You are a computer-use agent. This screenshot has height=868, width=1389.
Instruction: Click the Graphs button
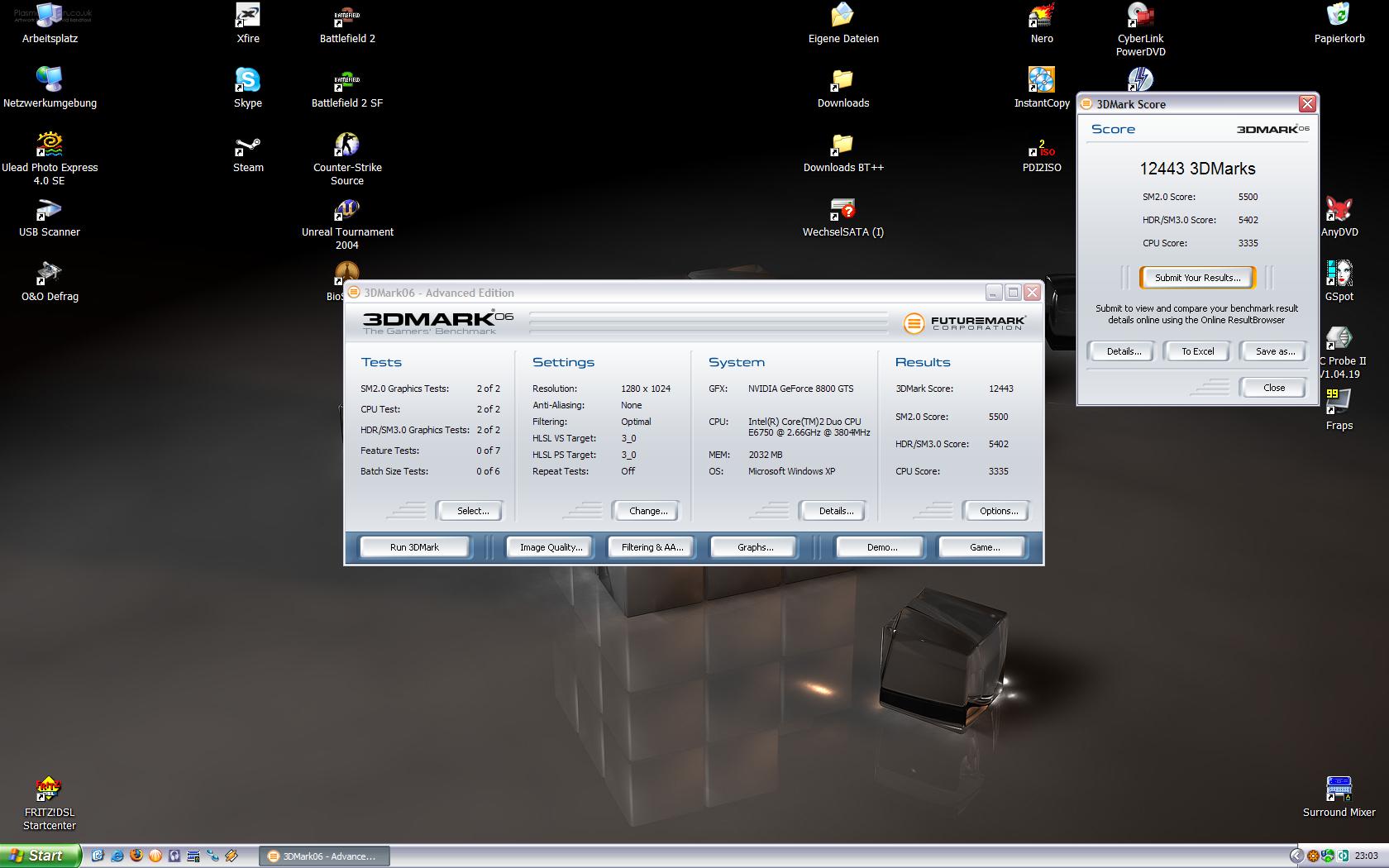(x=755, y=547)
